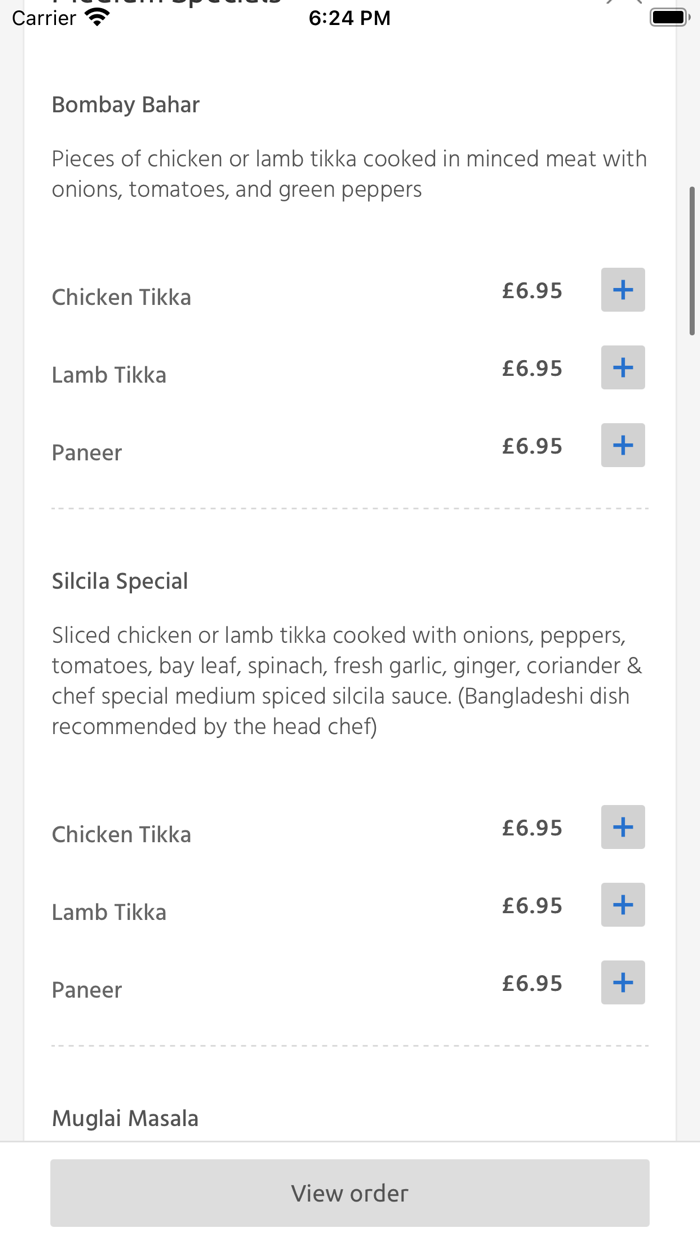
Task: Open the Bombay Bahar dish title
Action: click(125, 104)
